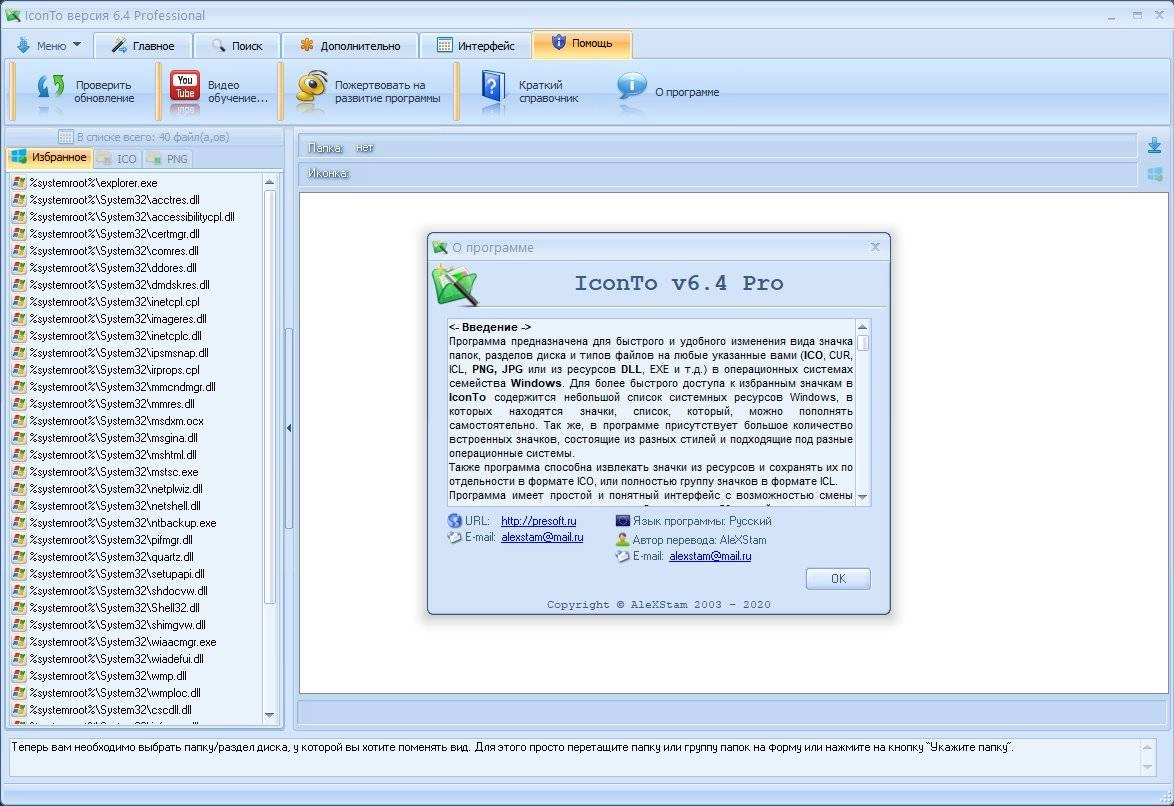The image size is (1174, 806).
Task: Select System32\ddores.dll entry
Action: pyautogui.click(x=113, y=268)
